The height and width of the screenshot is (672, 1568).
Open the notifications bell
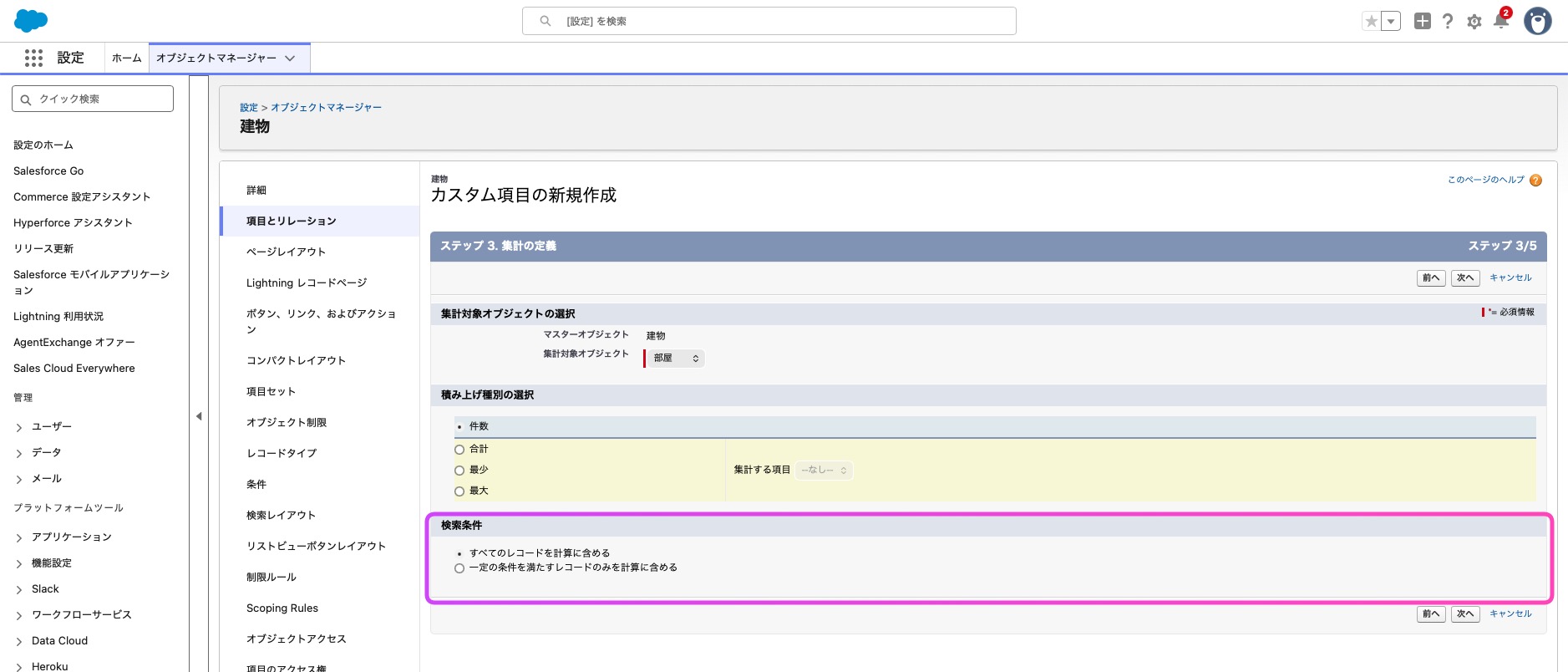point(1501,21)
